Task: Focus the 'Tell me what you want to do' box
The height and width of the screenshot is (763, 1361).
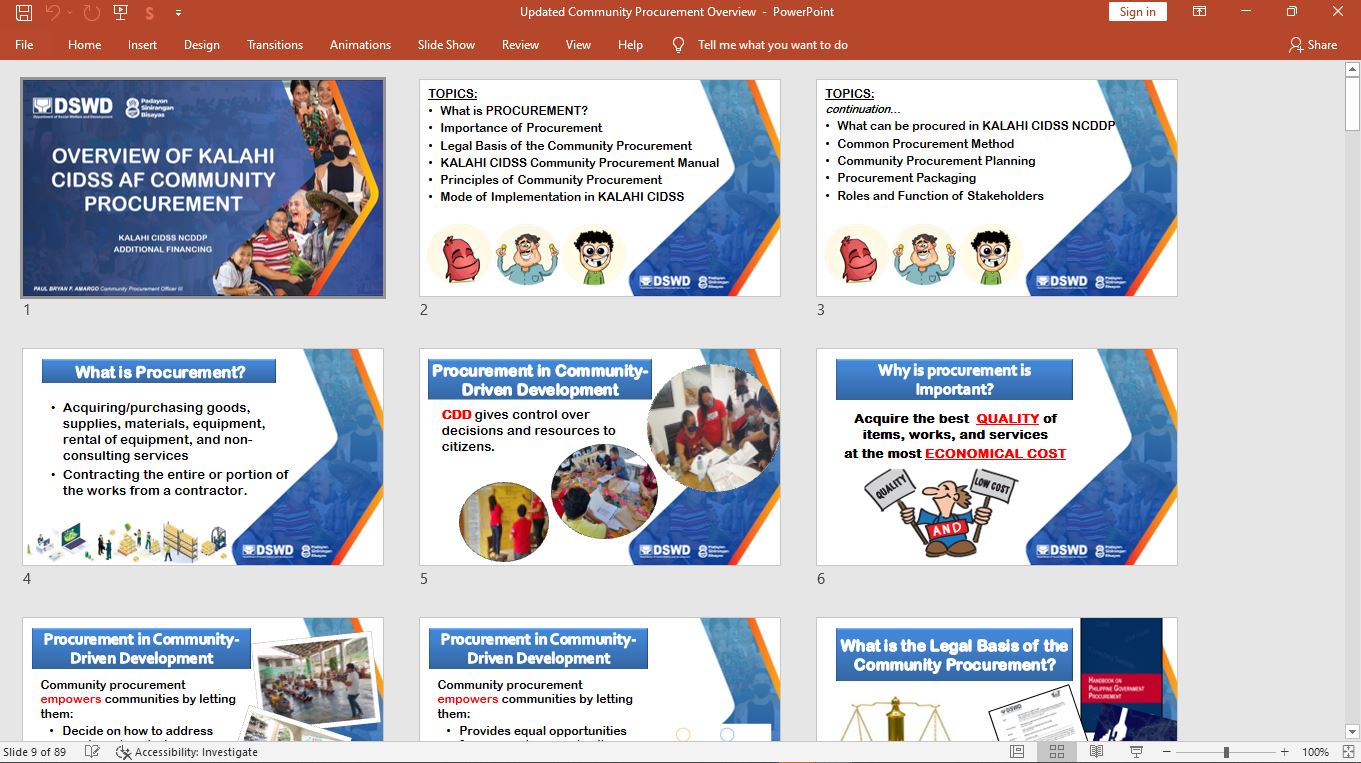Action: pyautogui.click(x=772, y=45)
